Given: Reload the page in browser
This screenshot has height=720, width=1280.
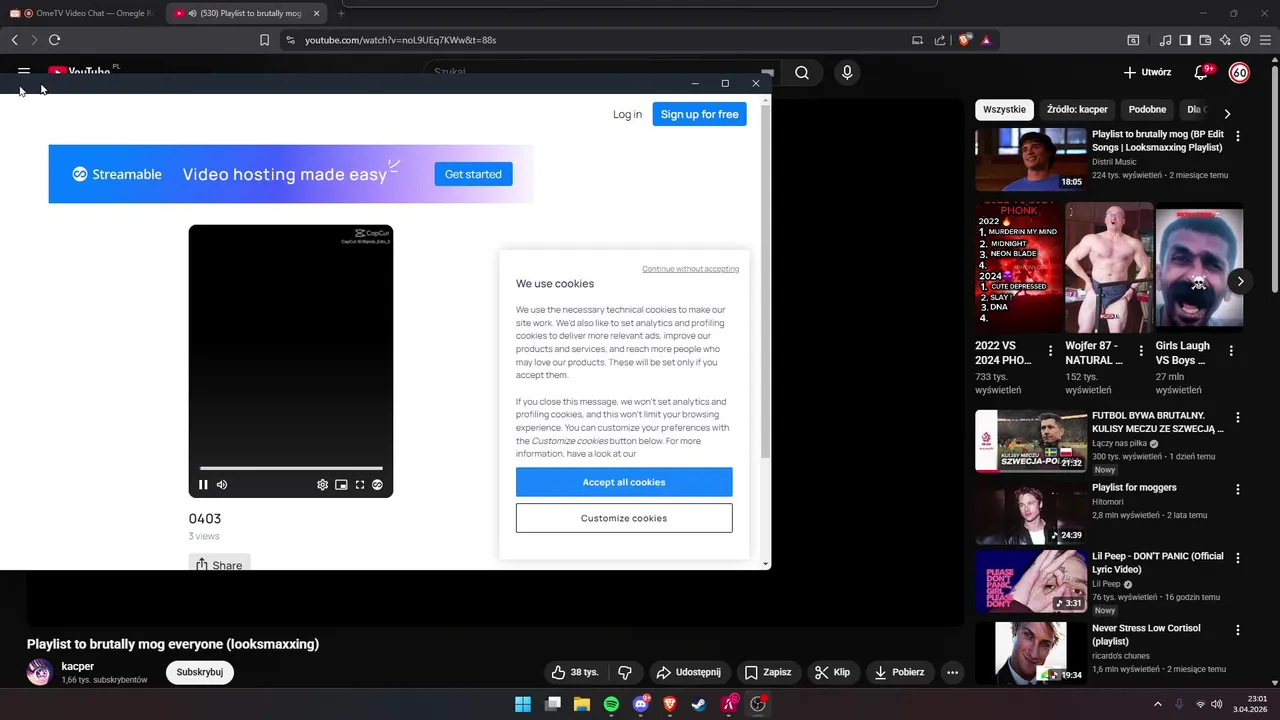Looking at the screenshot, I should [54, 40].
